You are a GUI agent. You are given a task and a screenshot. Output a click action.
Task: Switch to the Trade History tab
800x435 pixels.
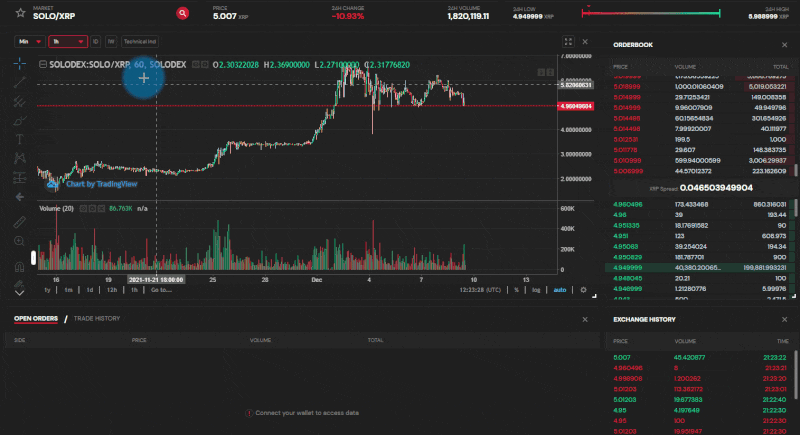[97, 319]
